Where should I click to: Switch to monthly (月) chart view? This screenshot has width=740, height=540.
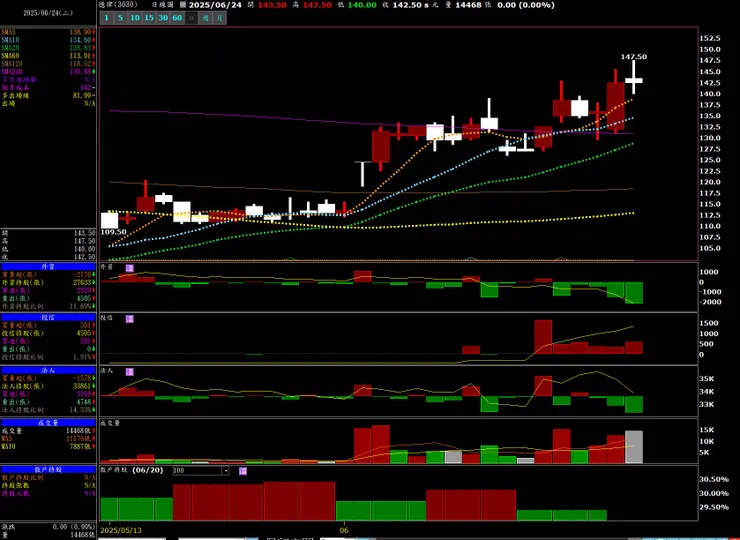[x=219, y=18]
